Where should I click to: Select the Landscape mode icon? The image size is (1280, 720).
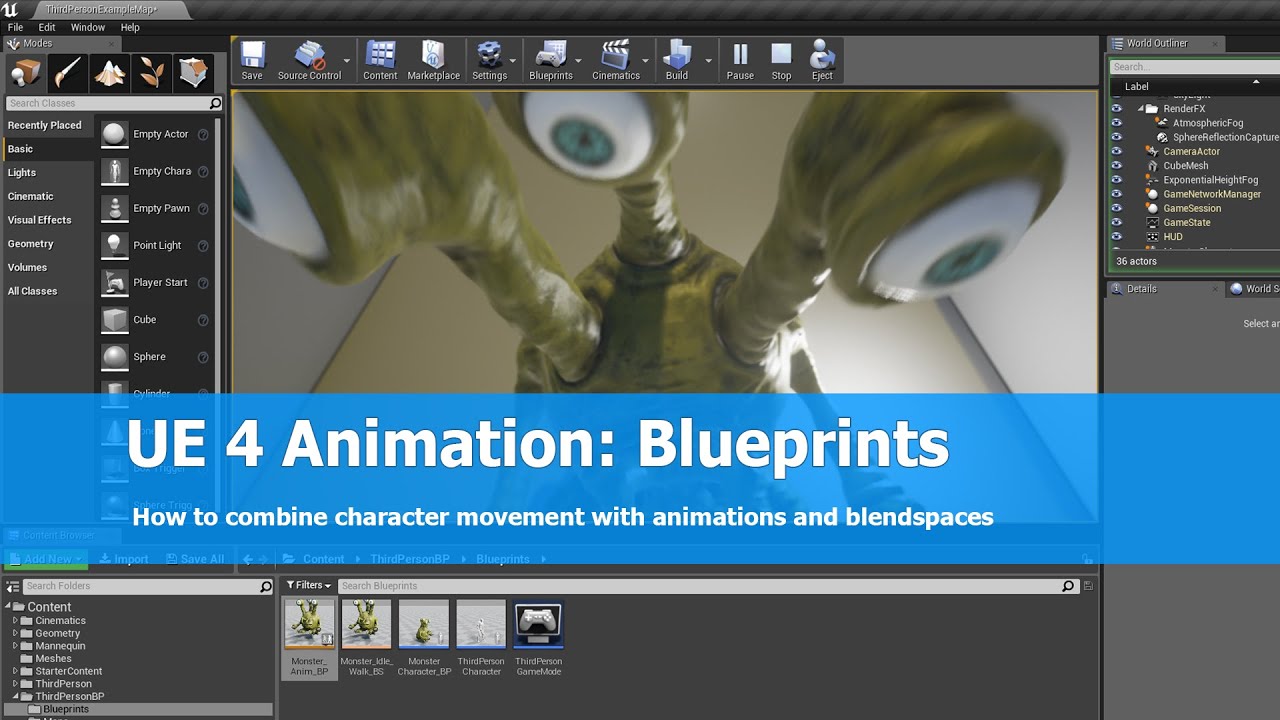[x=110, y=72]
